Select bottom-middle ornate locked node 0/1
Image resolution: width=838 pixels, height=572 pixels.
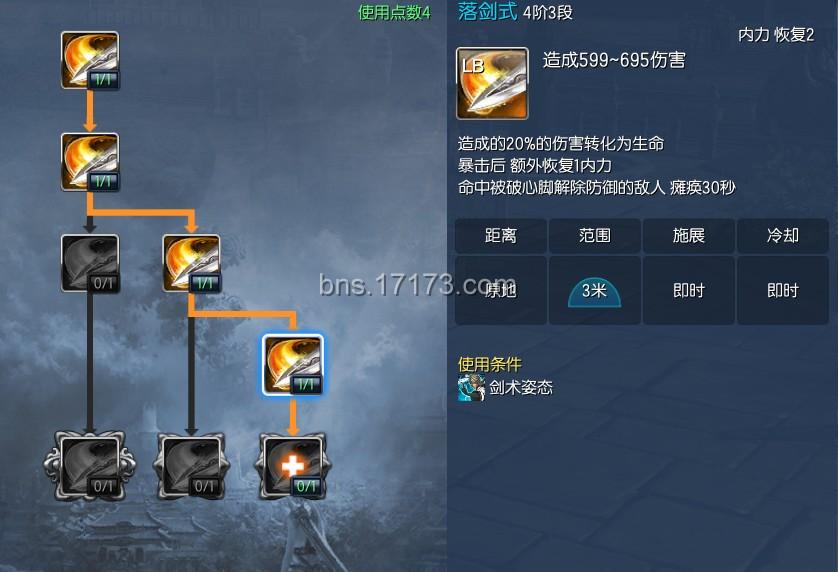[191, 466]
